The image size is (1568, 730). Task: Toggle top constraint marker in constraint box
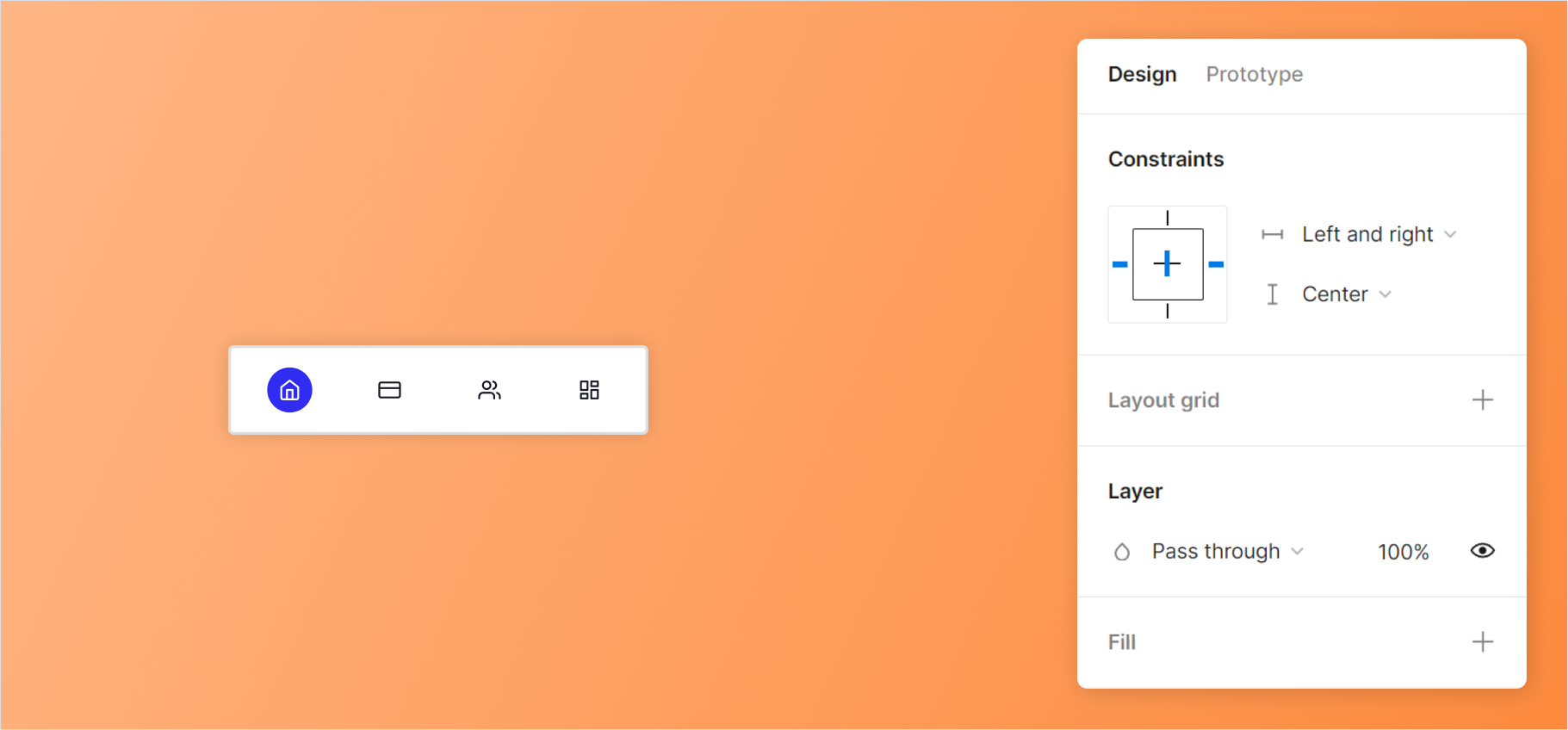pos(1168,218)
